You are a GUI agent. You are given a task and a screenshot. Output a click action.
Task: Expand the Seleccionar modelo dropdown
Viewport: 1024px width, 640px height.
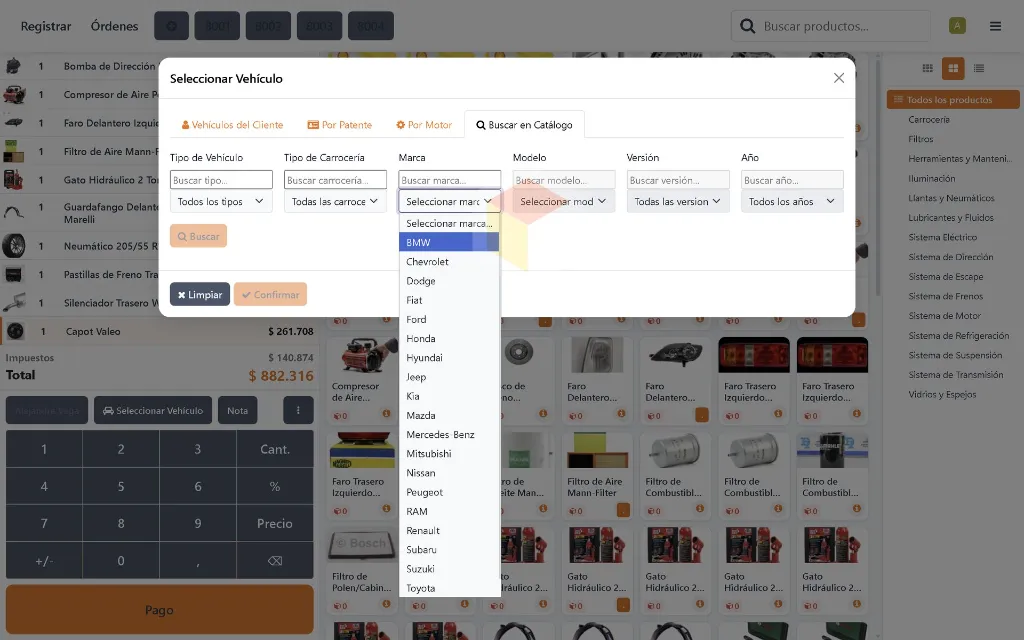point(564,201)
